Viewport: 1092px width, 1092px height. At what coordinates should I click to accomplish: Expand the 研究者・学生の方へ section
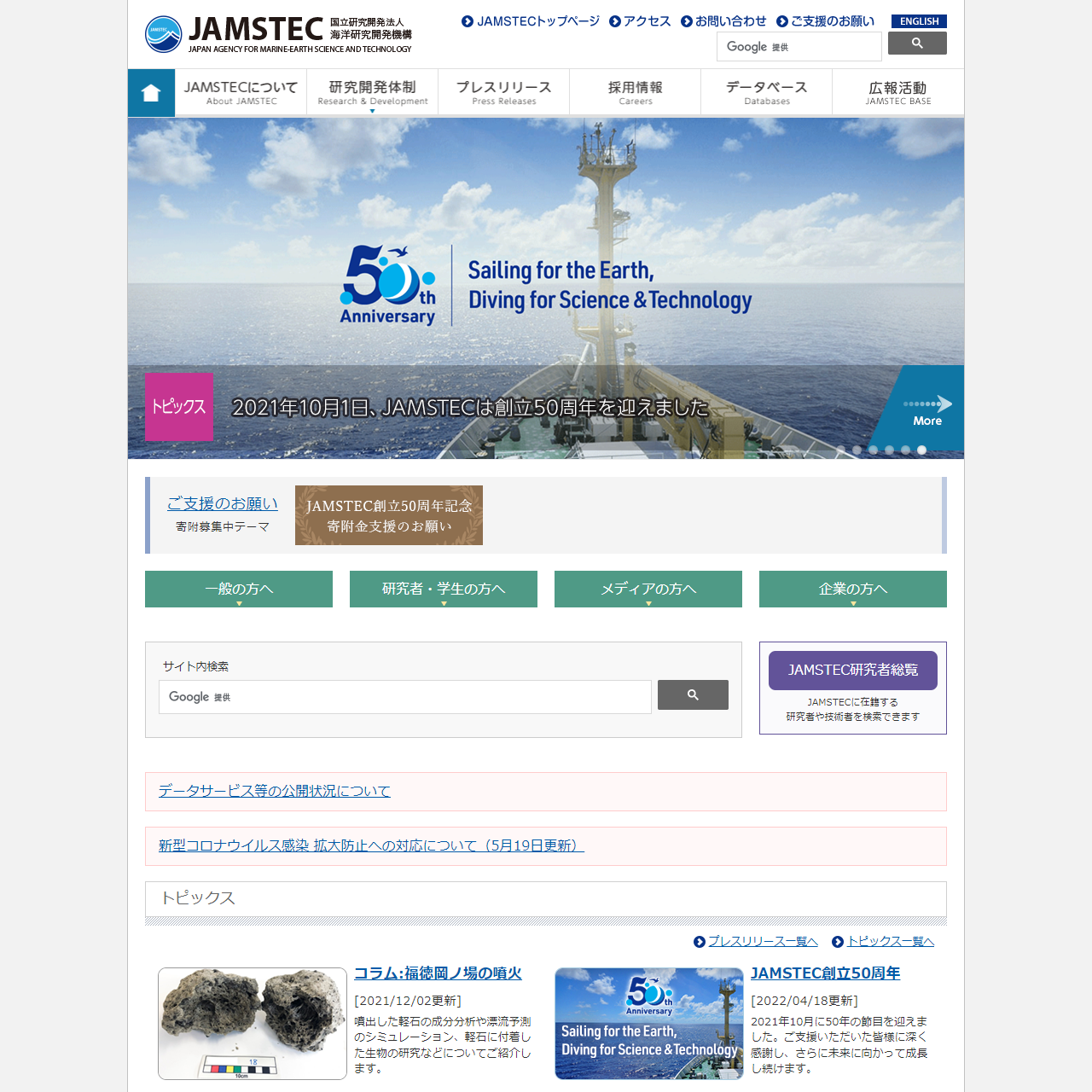tap(444, 589)
